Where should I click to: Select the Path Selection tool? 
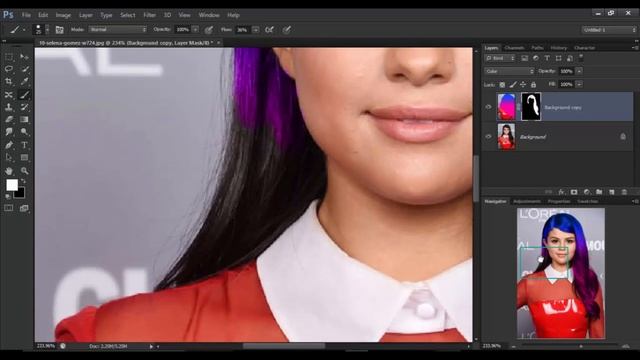pos(9,158)
